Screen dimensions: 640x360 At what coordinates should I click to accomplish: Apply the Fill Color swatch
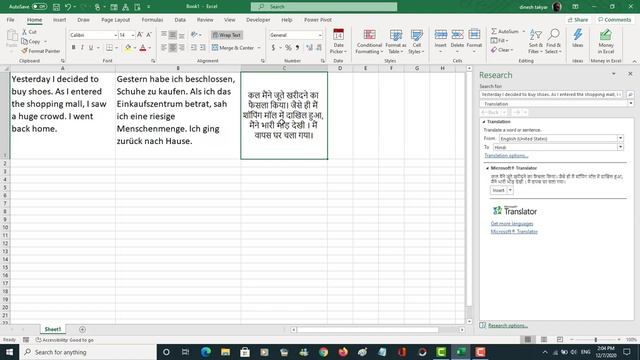[x=128, y=48]
